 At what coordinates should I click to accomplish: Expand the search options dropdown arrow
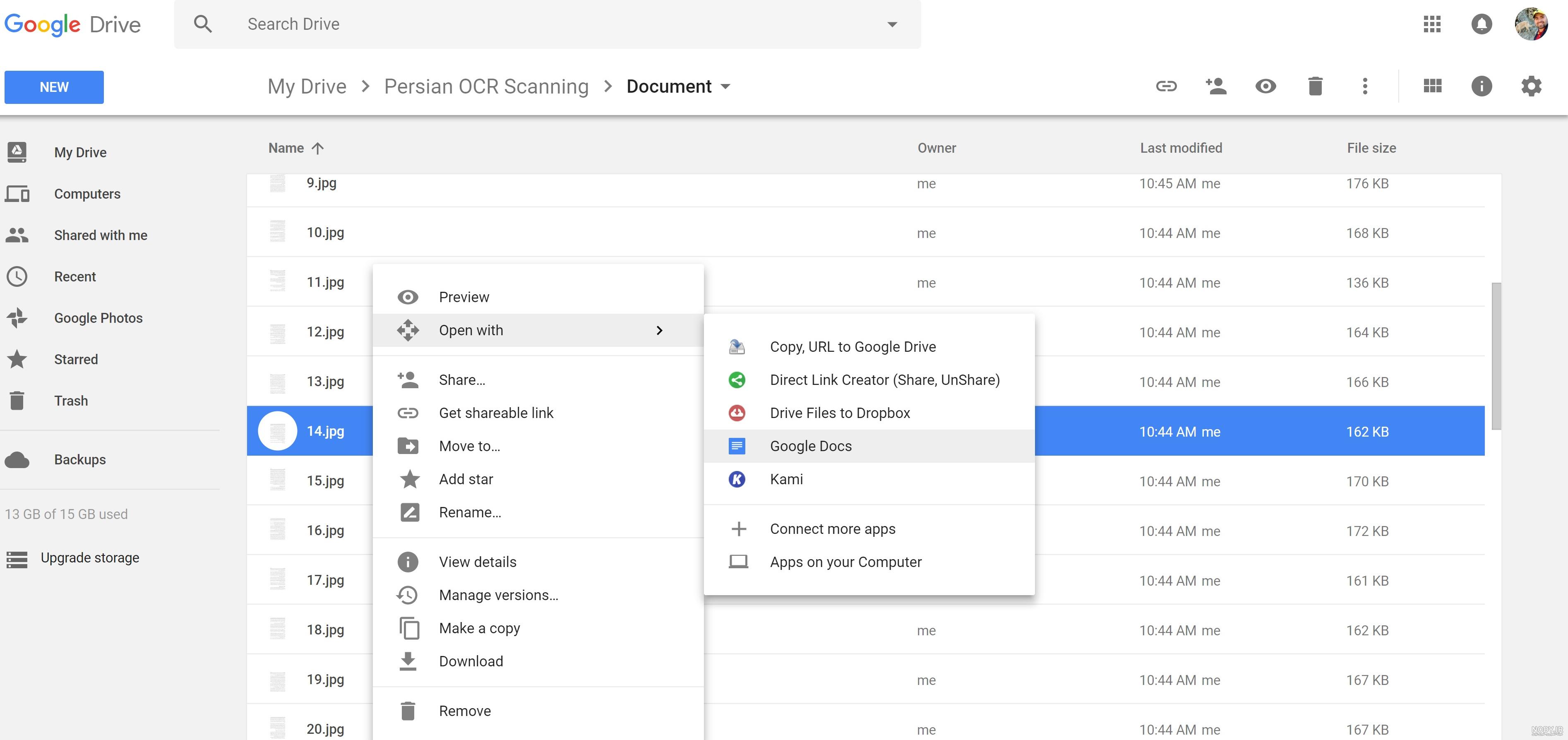(x=892, y=24)
